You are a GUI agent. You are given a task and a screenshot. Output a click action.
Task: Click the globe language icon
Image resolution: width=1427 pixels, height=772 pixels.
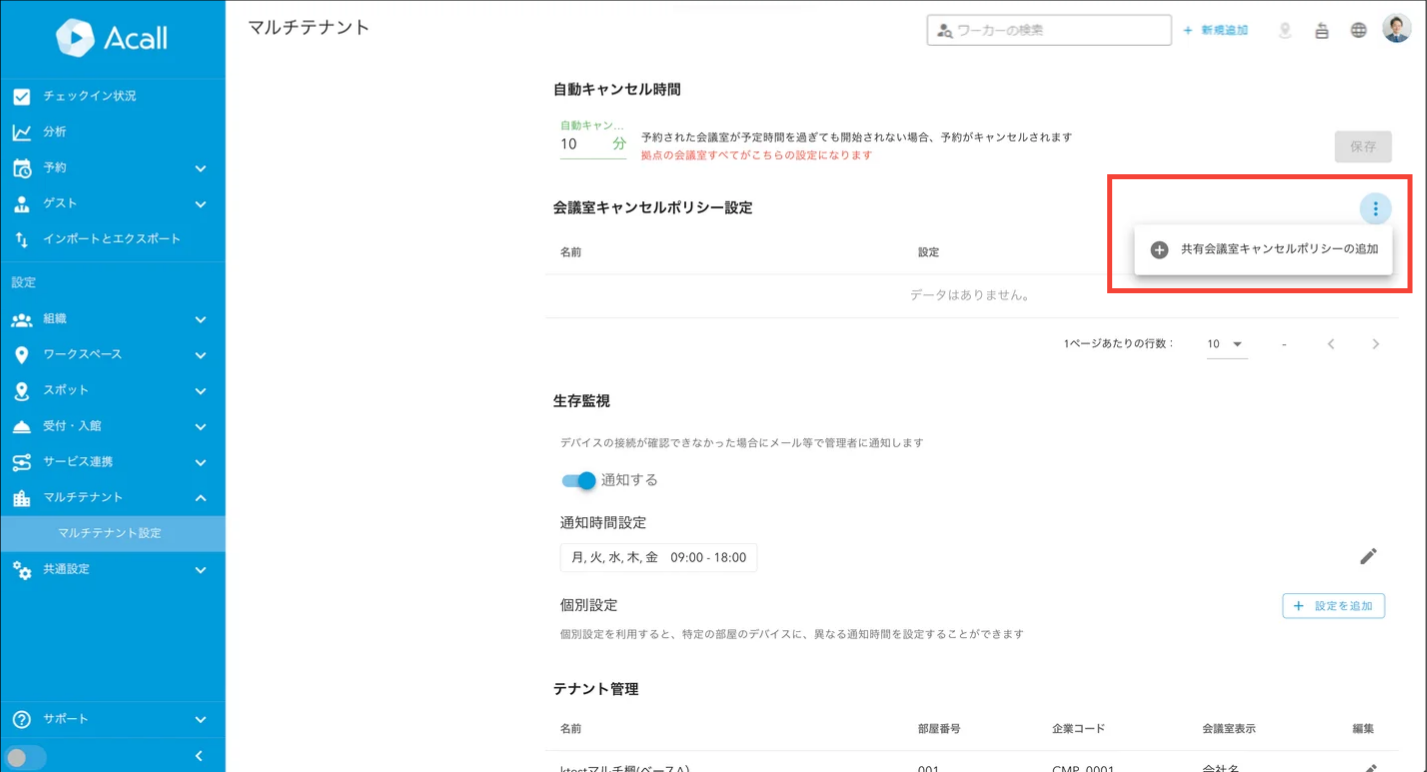coord(1358,30)
